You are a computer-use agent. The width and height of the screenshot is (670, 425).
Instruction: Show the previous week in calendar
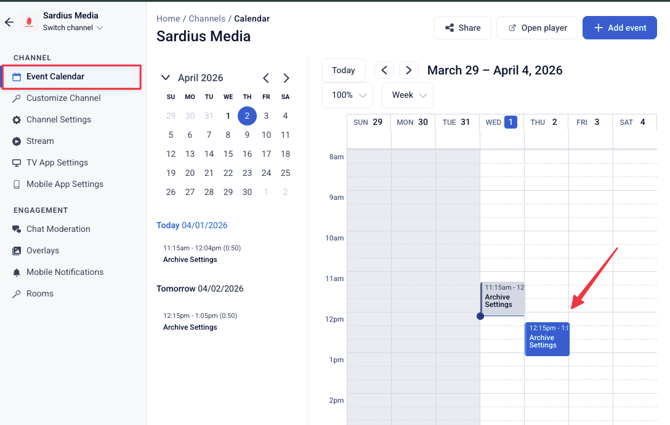384,70
